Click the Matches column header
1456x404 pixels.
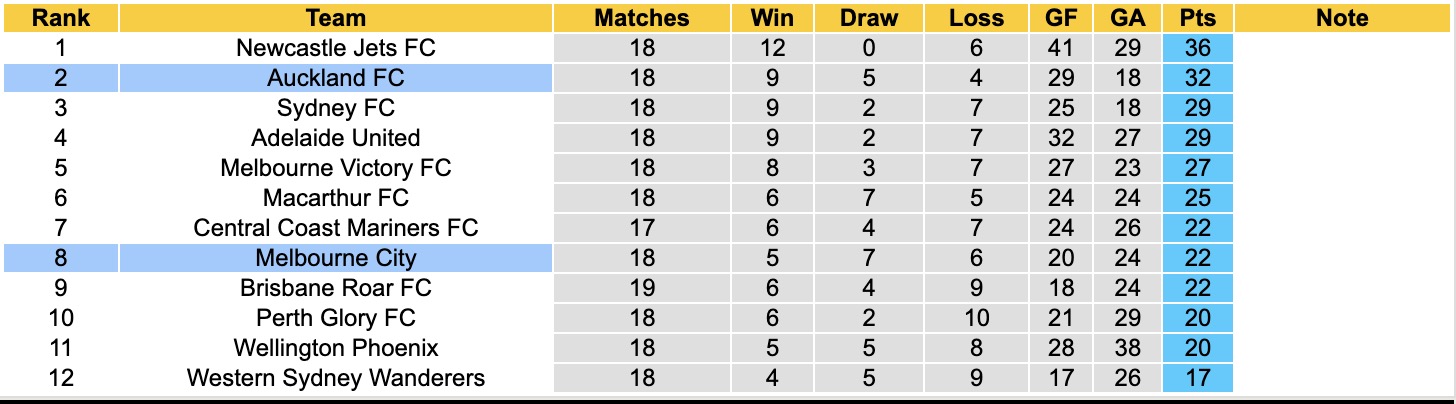[641, 18]
